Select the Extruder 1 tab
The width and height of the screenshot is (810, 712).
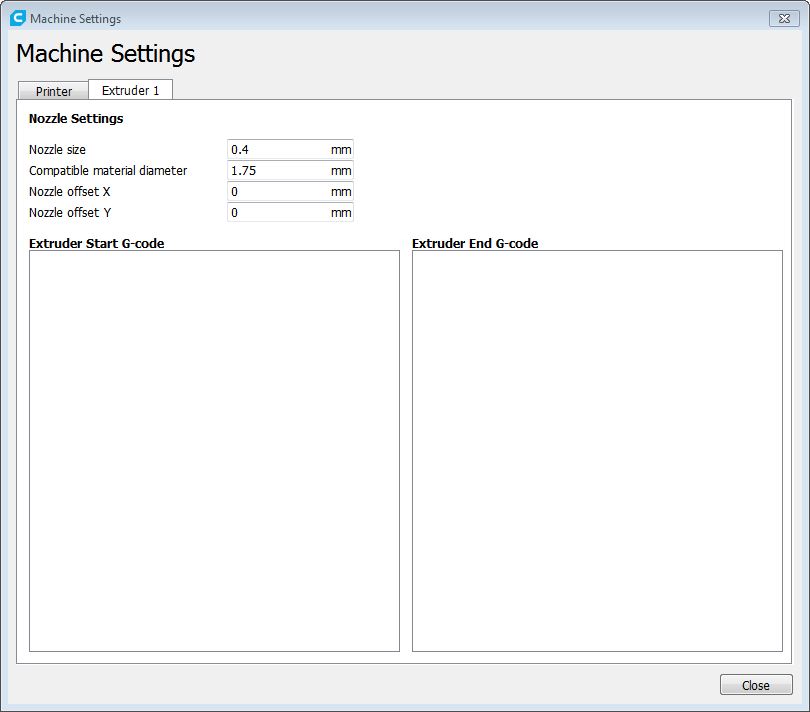coord(130,90)
